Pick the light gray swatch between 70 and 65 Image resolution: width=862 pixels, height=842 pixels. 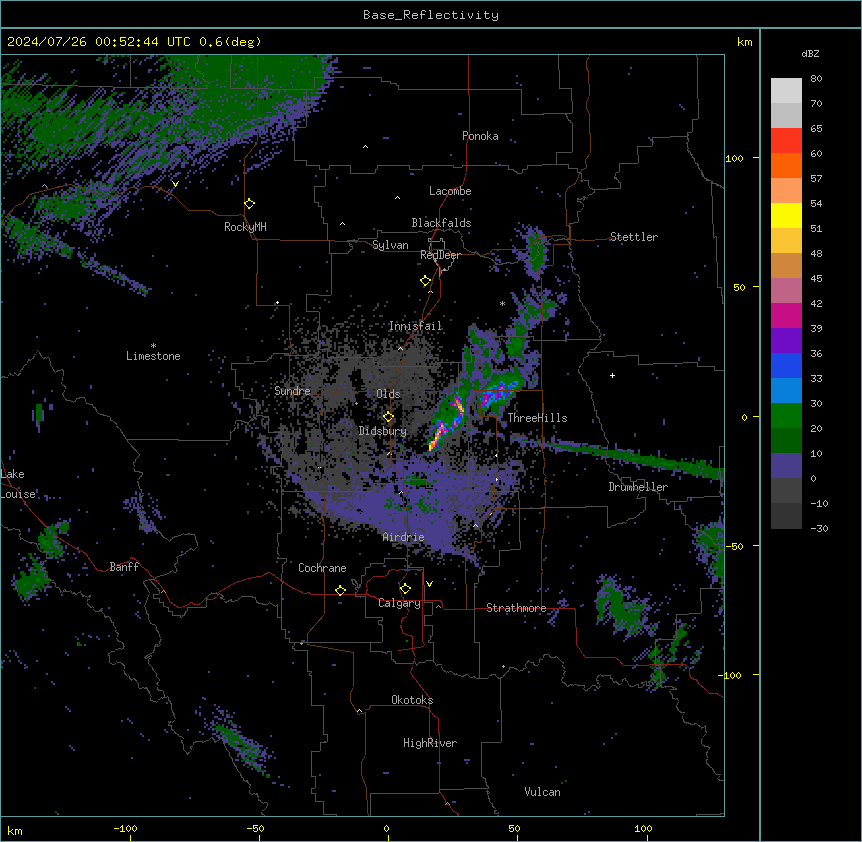point(786,115)
